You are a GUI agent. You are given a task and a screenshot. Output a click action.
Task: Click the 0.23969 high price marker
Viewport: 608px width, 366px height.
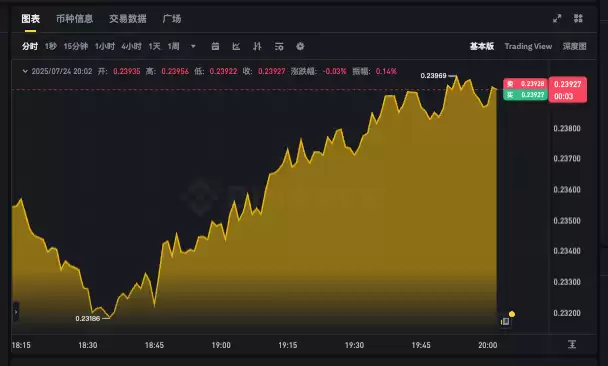(434, 76)
